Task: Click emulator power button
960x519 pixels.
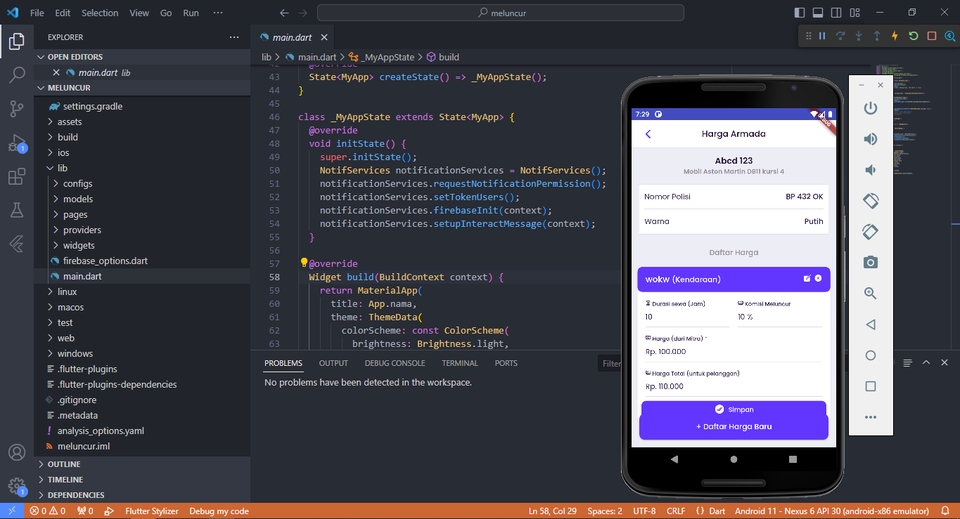Action: click(x=871, y=108)
